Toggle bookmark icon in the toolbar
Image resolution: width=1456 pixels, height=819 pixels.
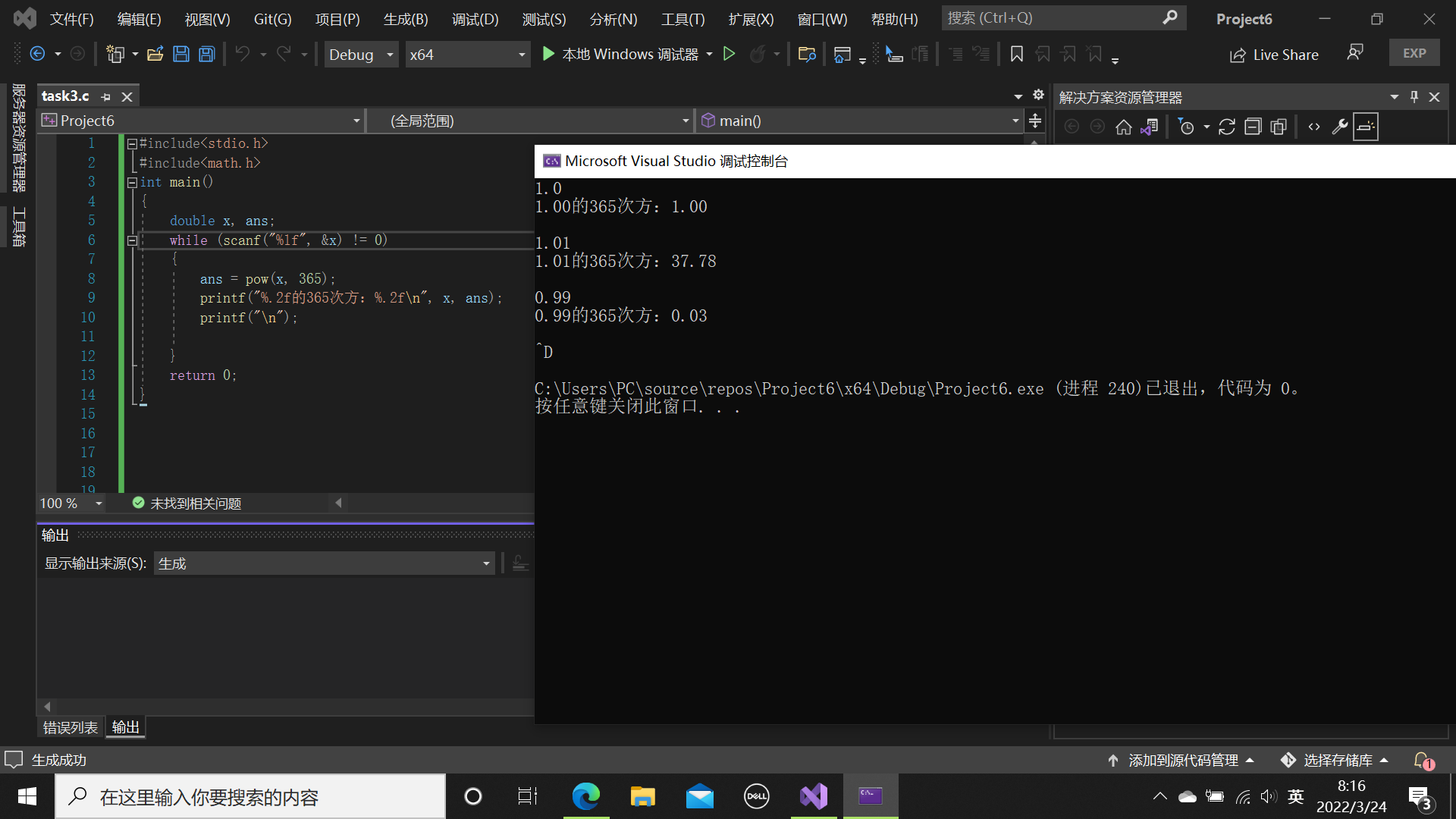click(1017, 54)
